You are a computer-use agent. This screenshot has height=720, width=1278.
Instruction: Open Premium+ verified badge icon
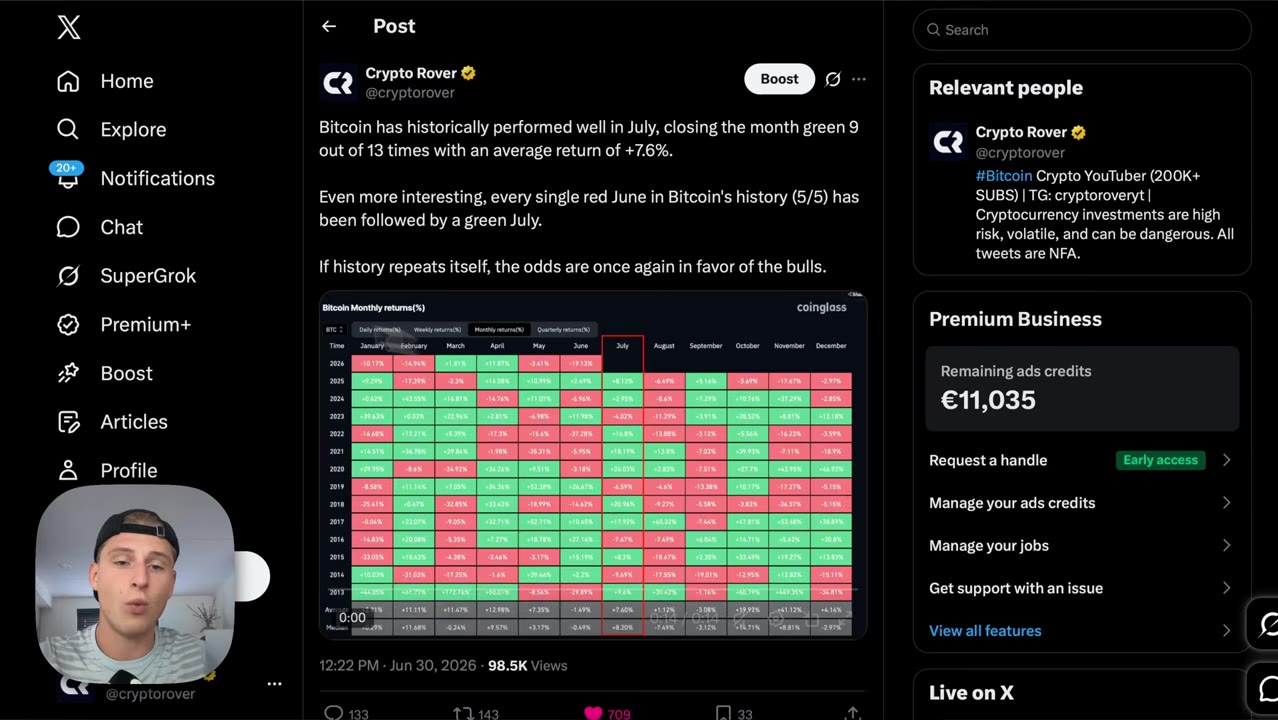point(68,324)
